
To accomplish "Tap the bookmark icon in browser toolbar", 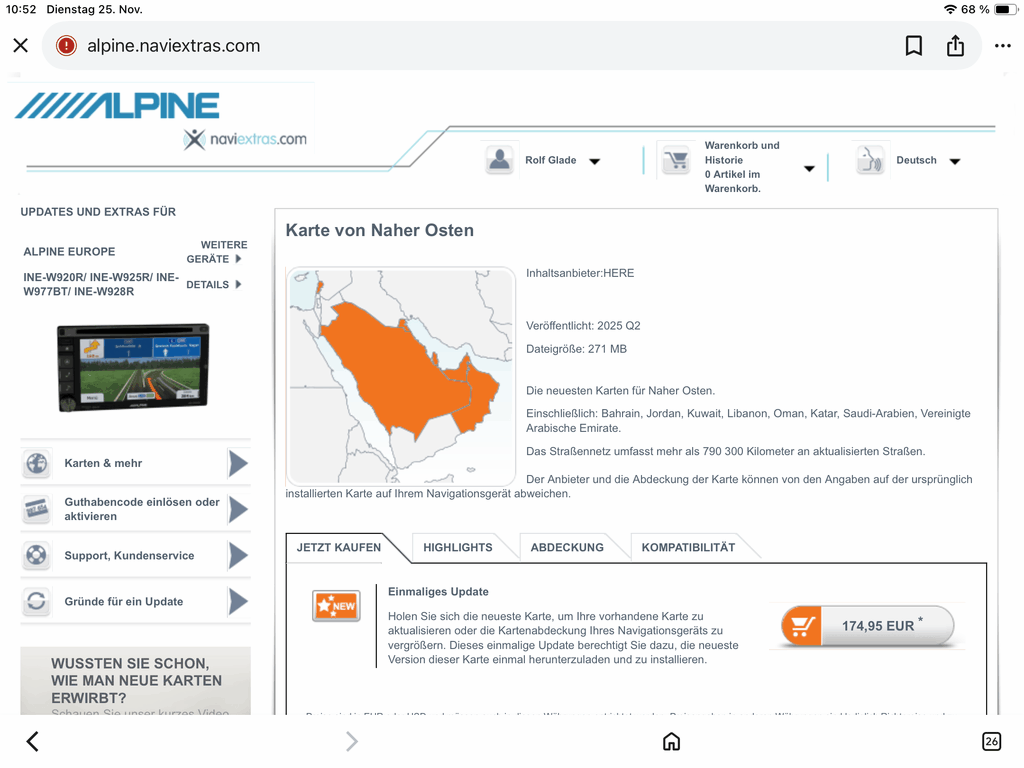I will [x=913, y=46].
